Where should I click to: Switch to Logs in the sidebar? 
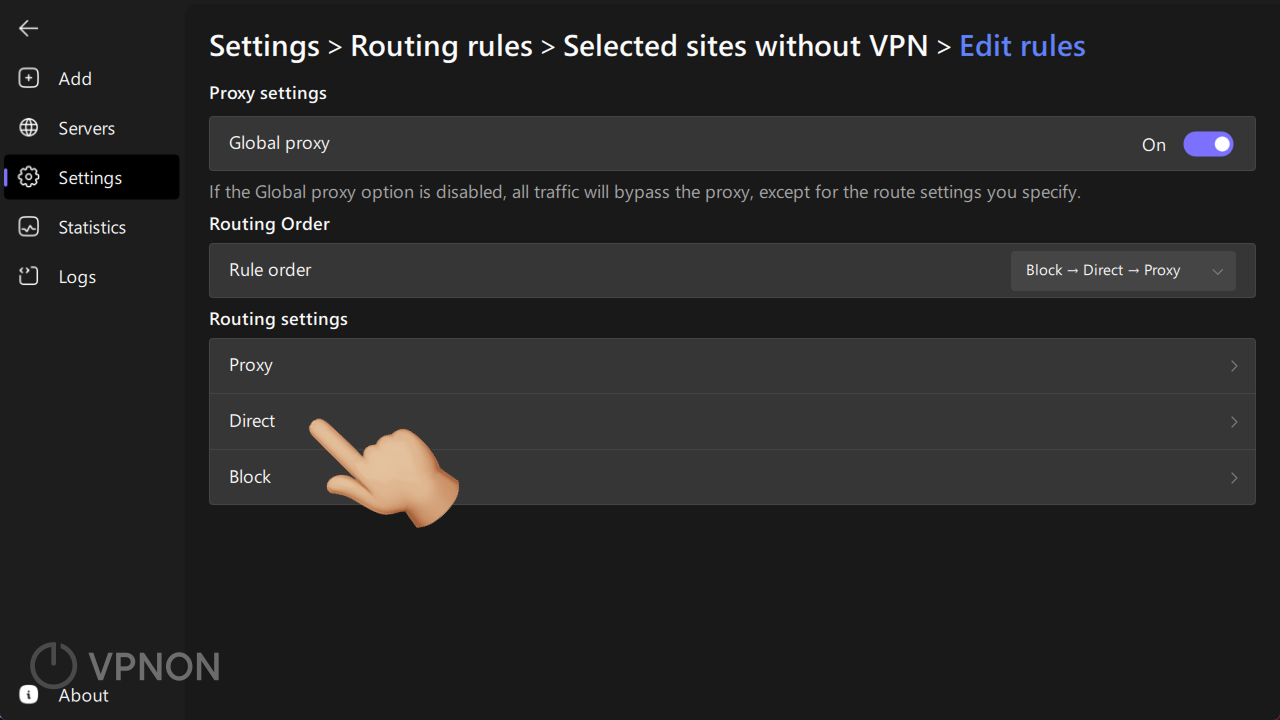click(x=76, y=276)
